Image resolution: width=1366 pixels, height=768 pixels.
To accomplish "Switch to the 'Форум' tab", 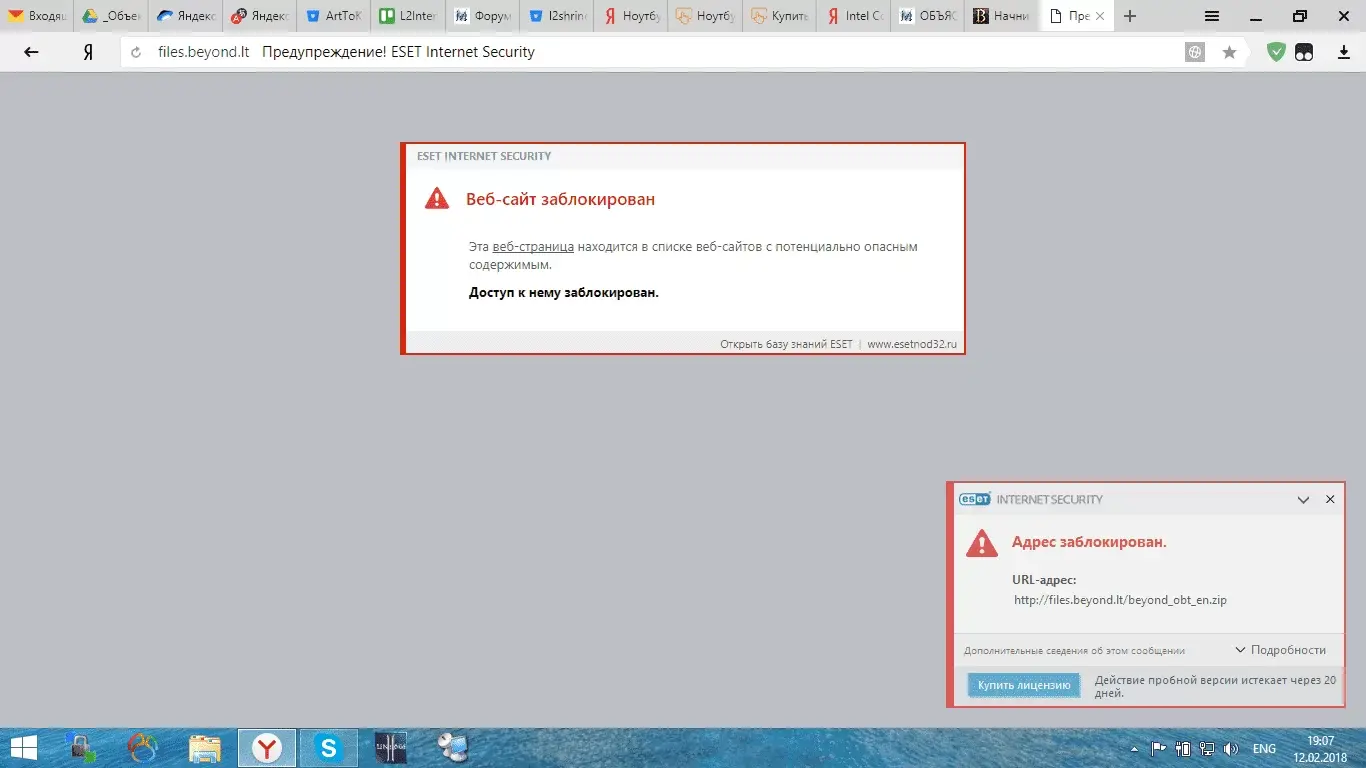I will coord(482,16).
